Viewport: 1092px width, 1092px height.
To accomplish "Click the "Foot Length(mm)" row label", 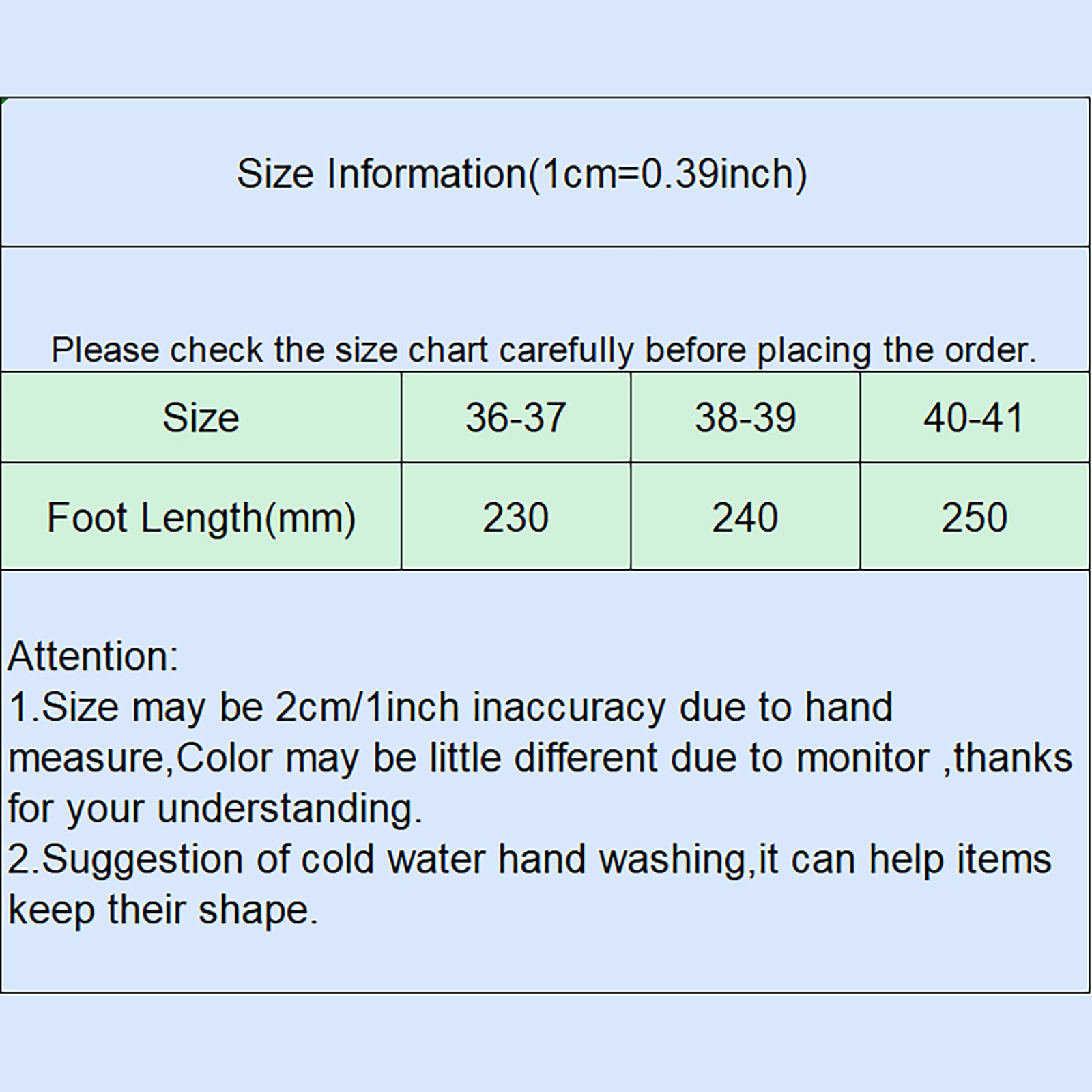I will click(x=201, y=517).
